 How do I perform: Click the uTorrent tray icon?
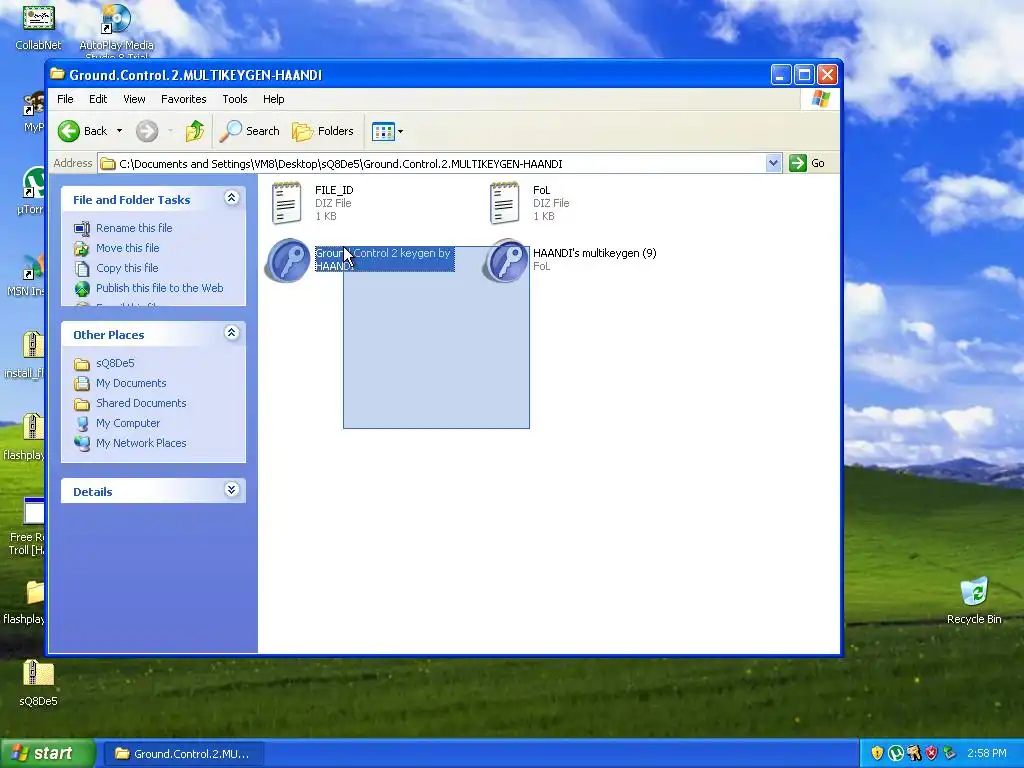[x=895, y=754]
